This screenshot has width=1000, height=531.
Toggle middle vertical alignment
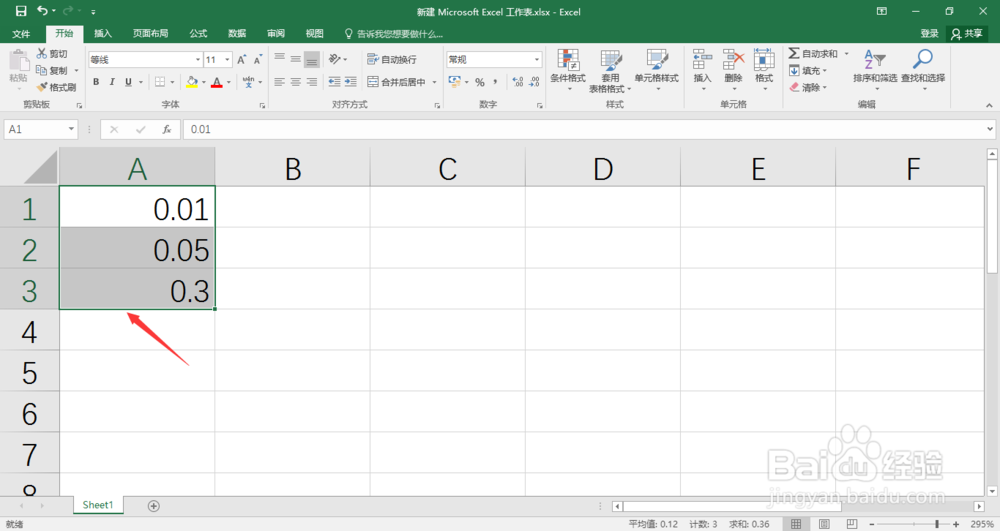(295, 59)
